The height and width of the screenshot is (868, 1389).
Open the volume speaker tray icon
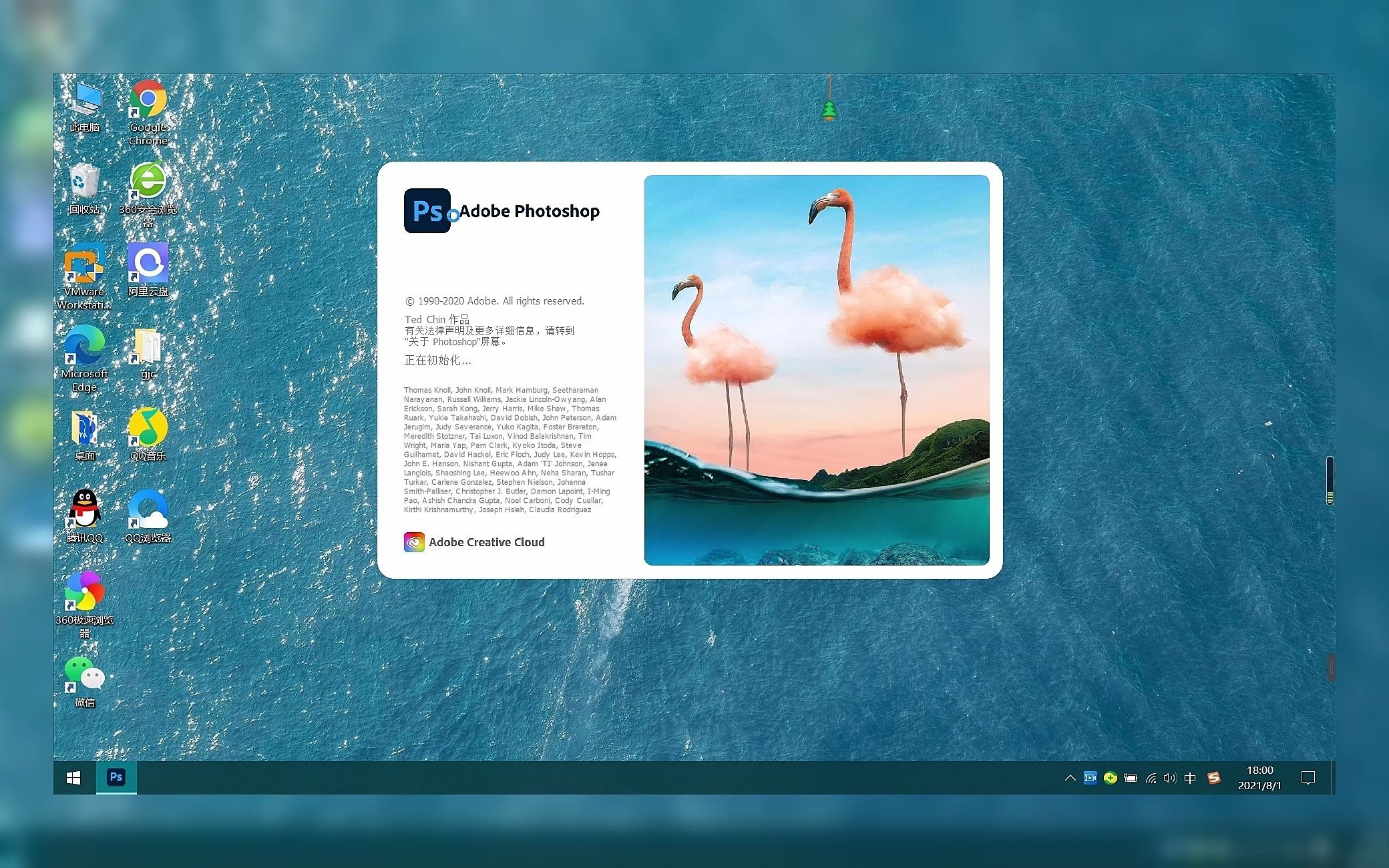click(1170, 778)
